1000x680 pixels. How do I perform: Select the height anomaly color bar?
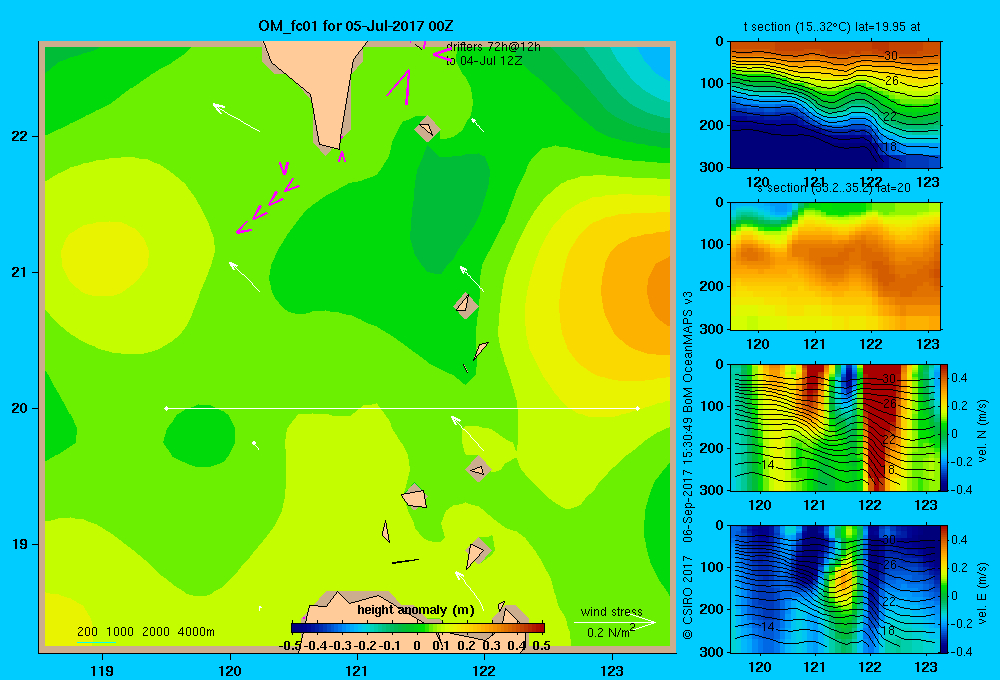click(x=418, y=628)
